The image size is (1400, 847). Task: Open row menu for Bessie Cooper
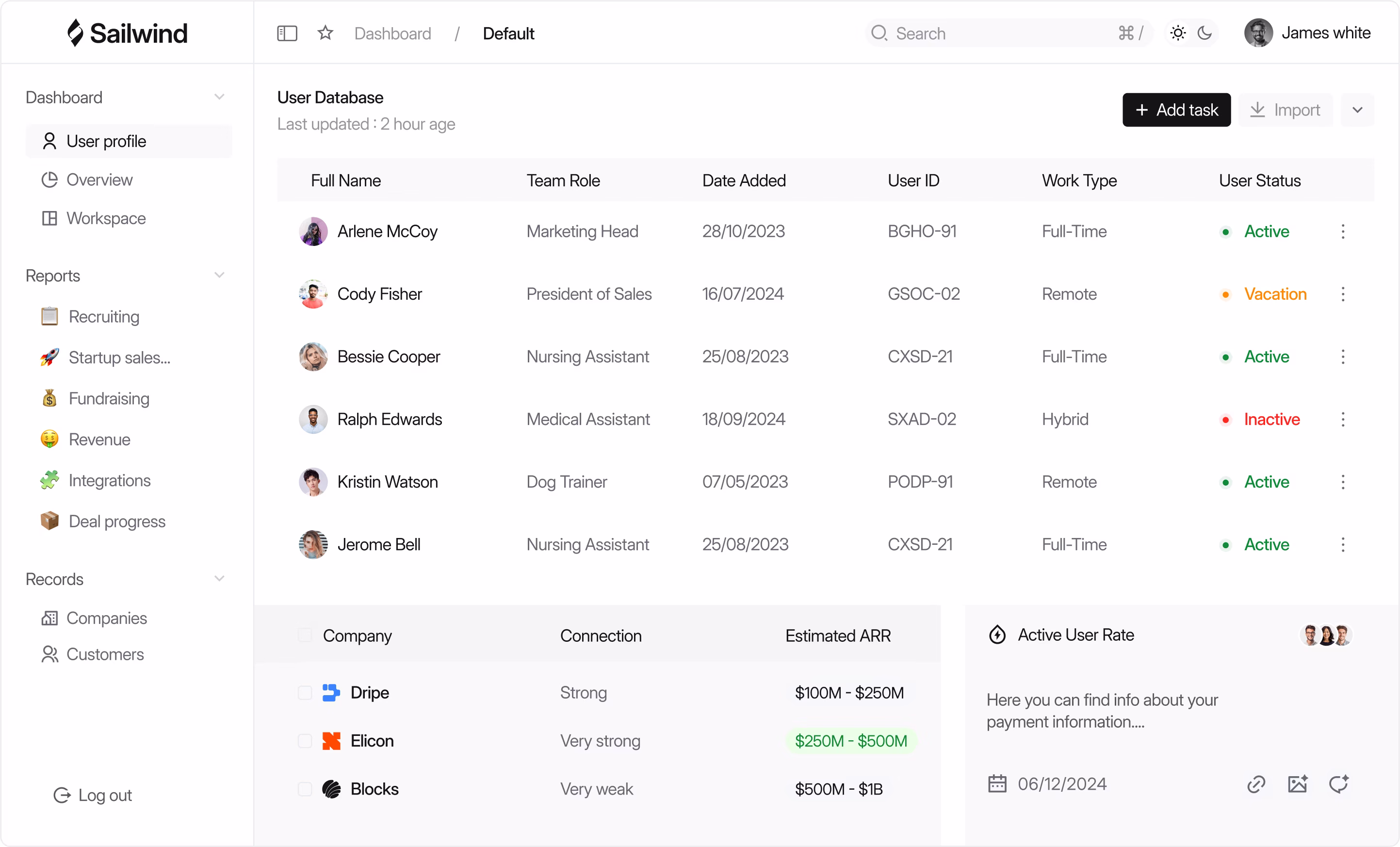click(x=1343, y=356)
